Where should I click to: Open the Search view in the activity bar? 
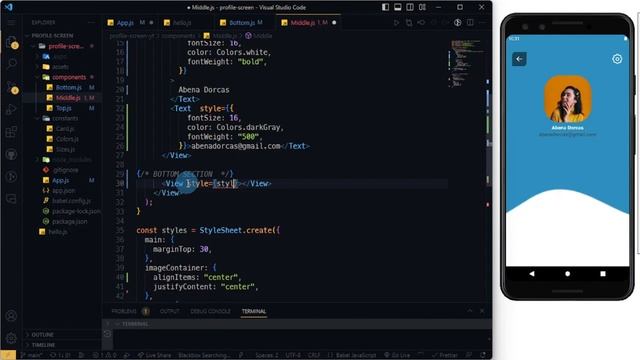tap(11, 64)
